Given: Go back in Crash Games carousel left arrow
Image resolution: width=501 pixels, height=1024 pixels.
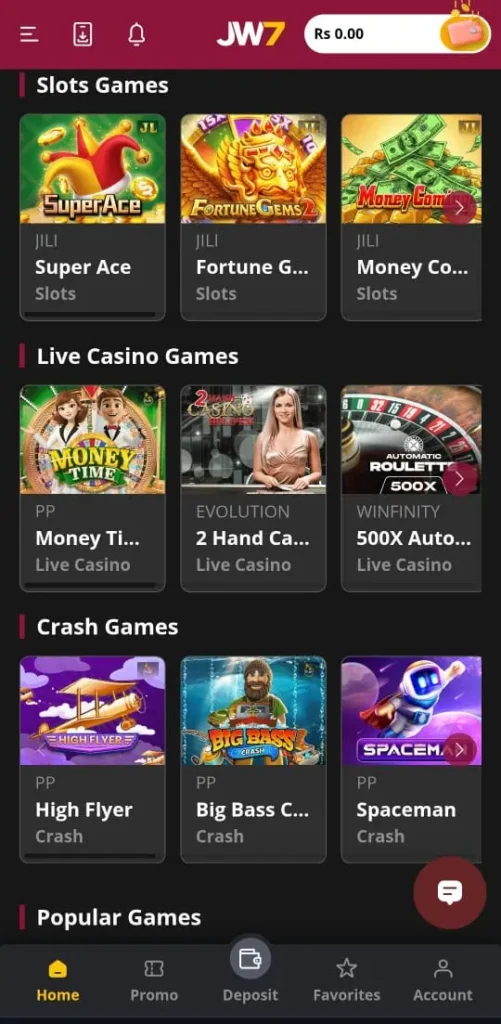Looking at the screenshot, I should [41, 750].
